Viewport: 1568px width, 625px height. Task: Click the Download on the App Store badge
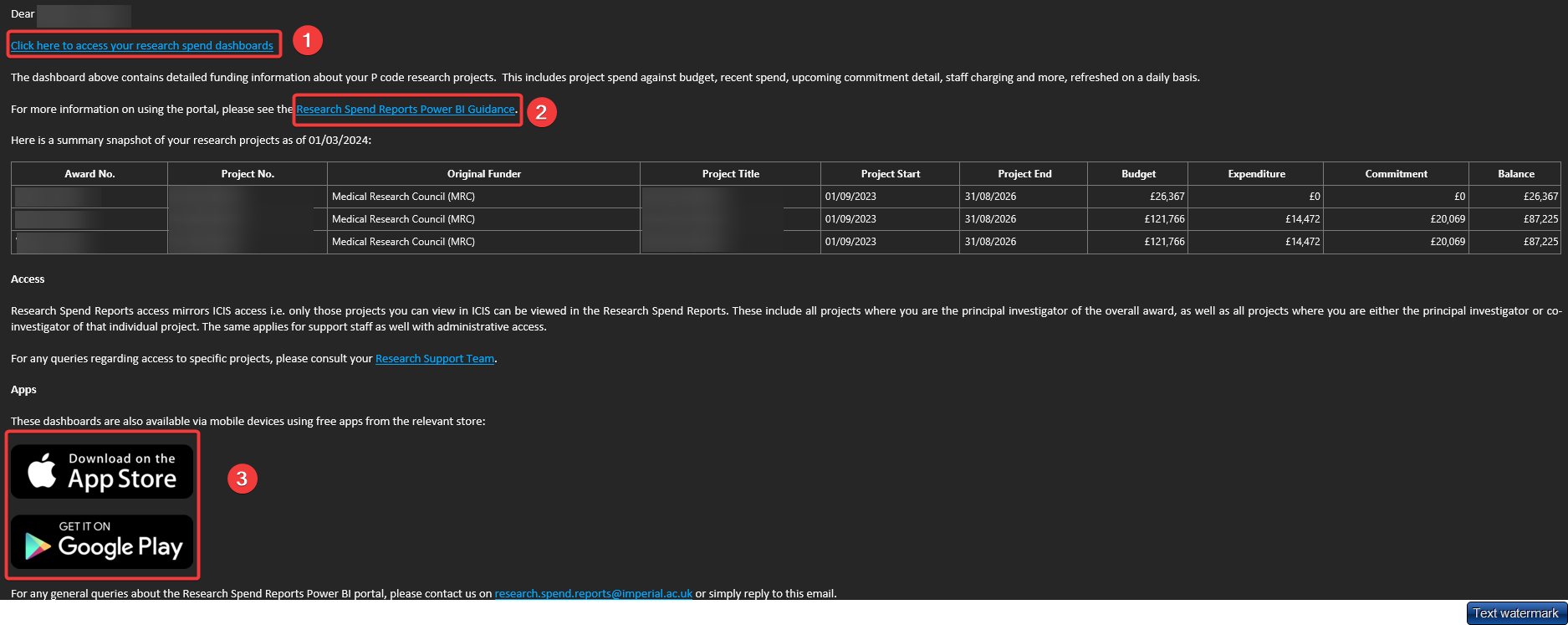click(102, 472)
